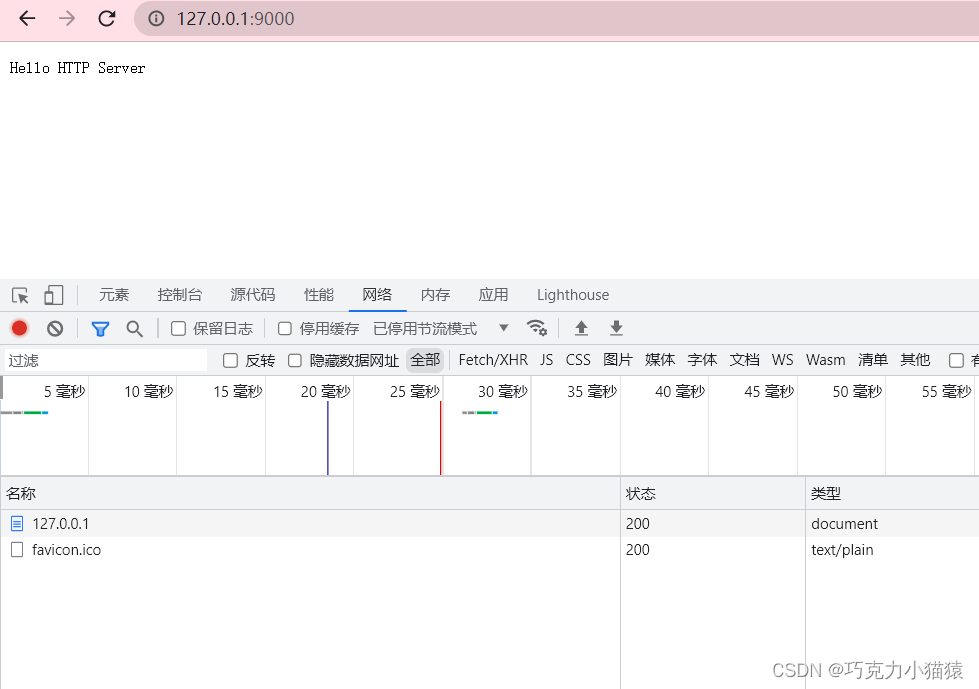This screenshot has width=979, height=689.
Task: Click the 200 status of 127.0.0.1
Action: [637, 524]
